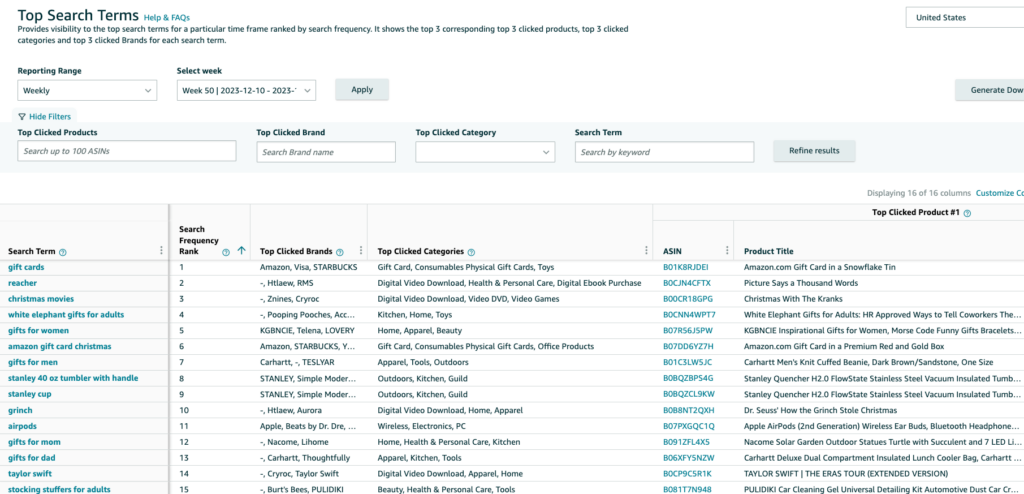Open amazon gift card christmas search term
This screenshot has width=1024, height=494.
[x=59, y=346]
